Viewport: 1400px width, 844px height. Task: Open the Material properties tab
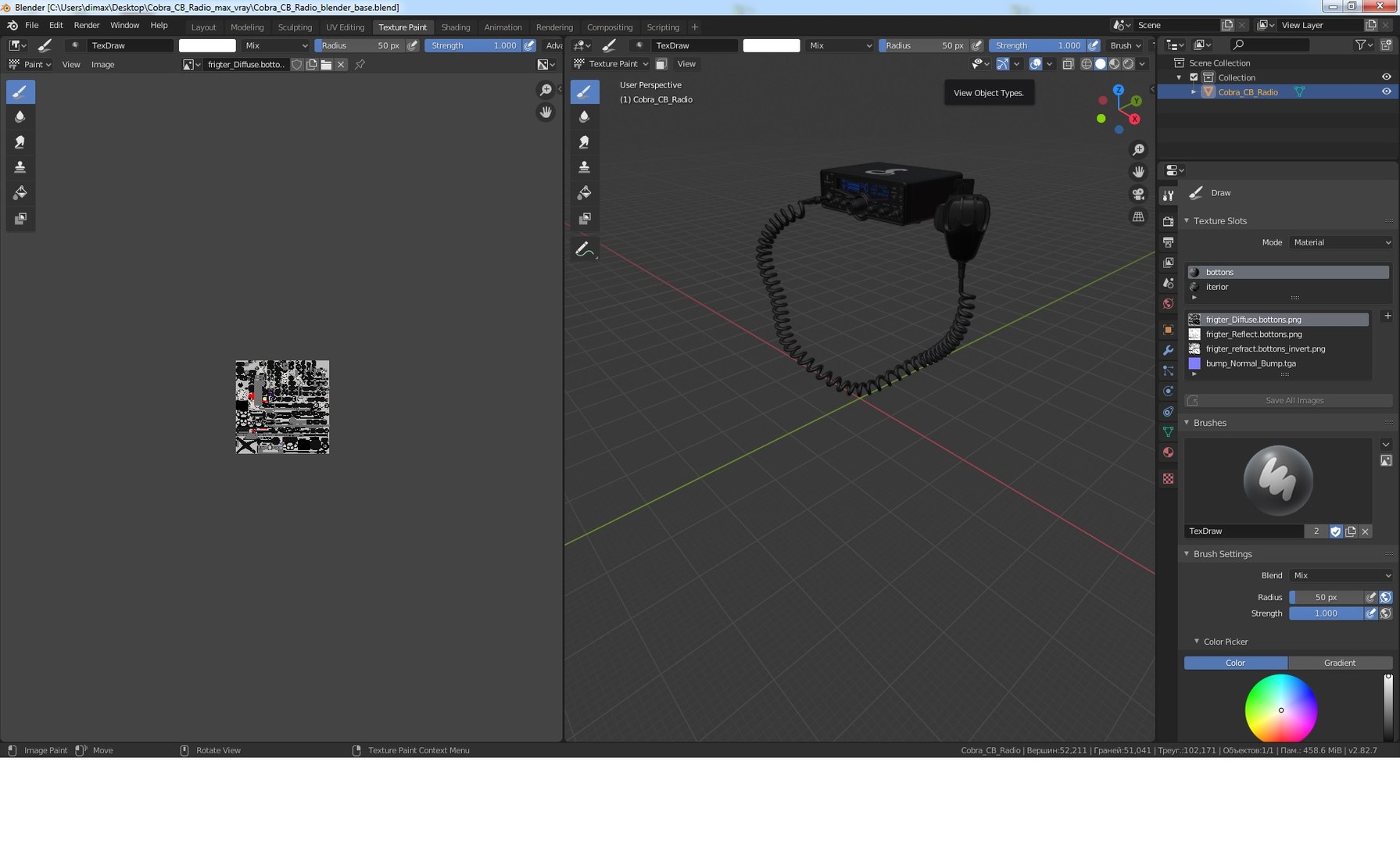point(1168,452)
